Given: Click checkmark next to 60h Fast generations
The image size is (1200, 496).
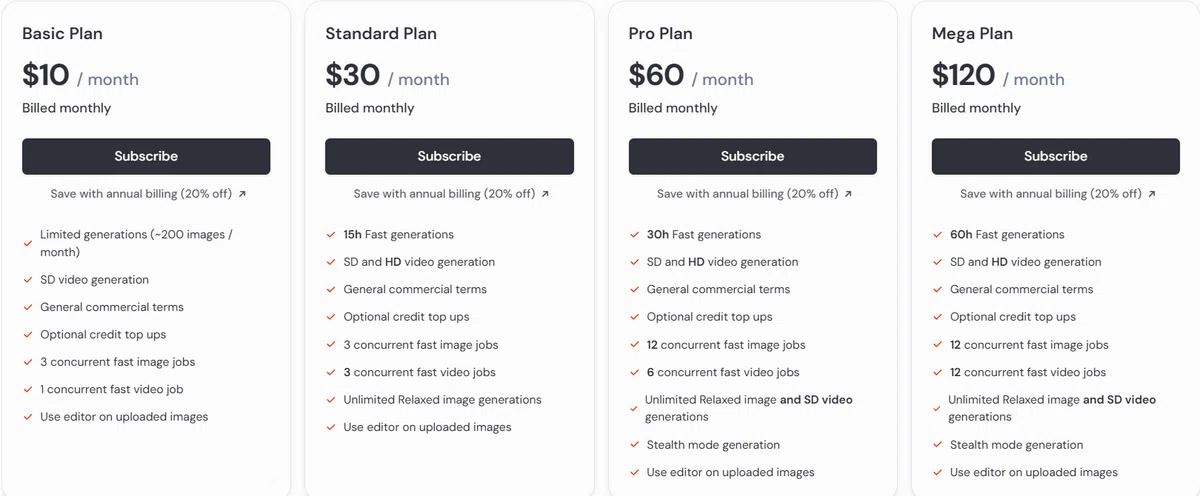Looking at the screenshot, I should pyautogui.click(x=937, y=235).
